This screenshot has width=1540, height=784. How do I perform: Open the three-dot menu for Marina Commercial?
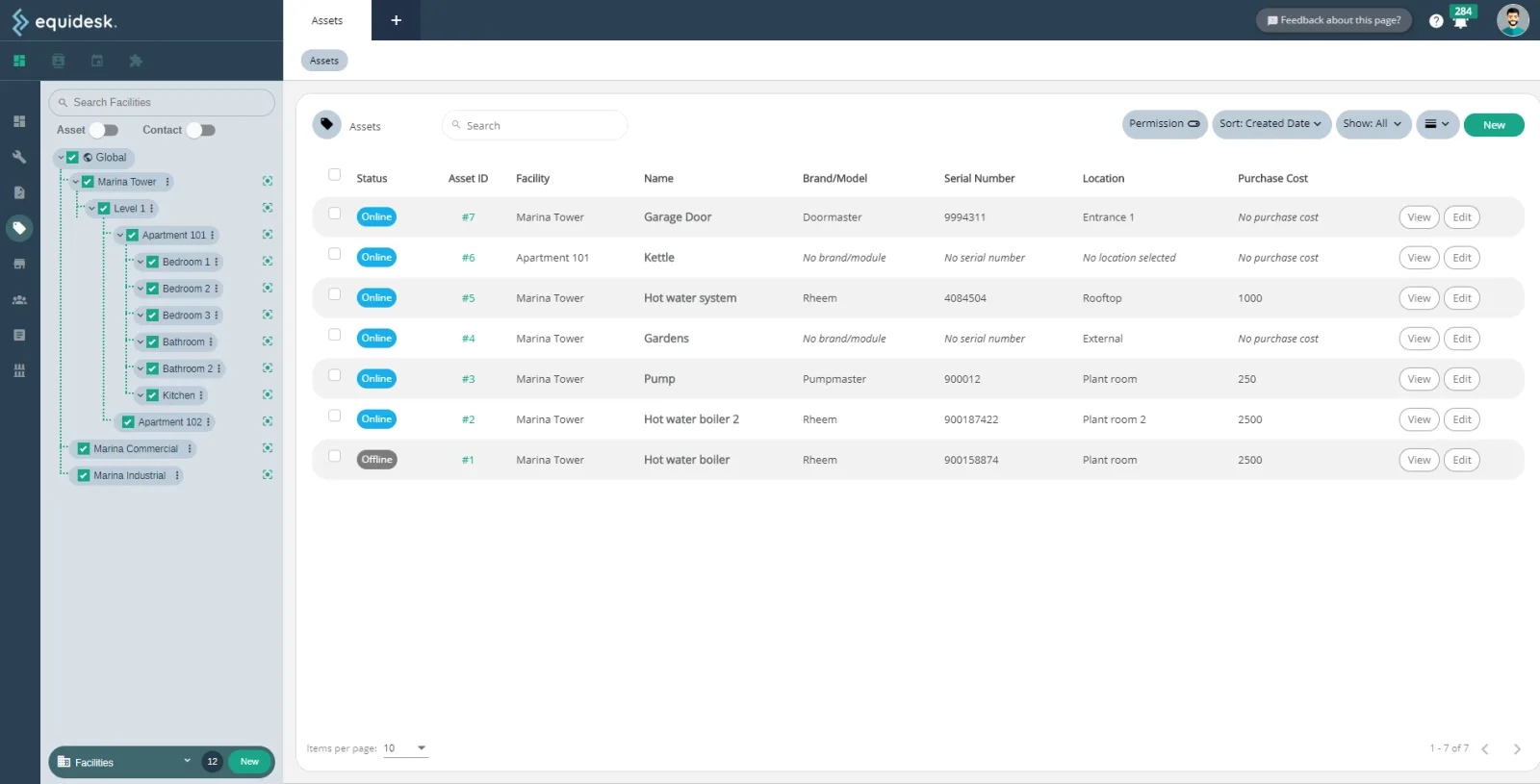coord(190,448)
